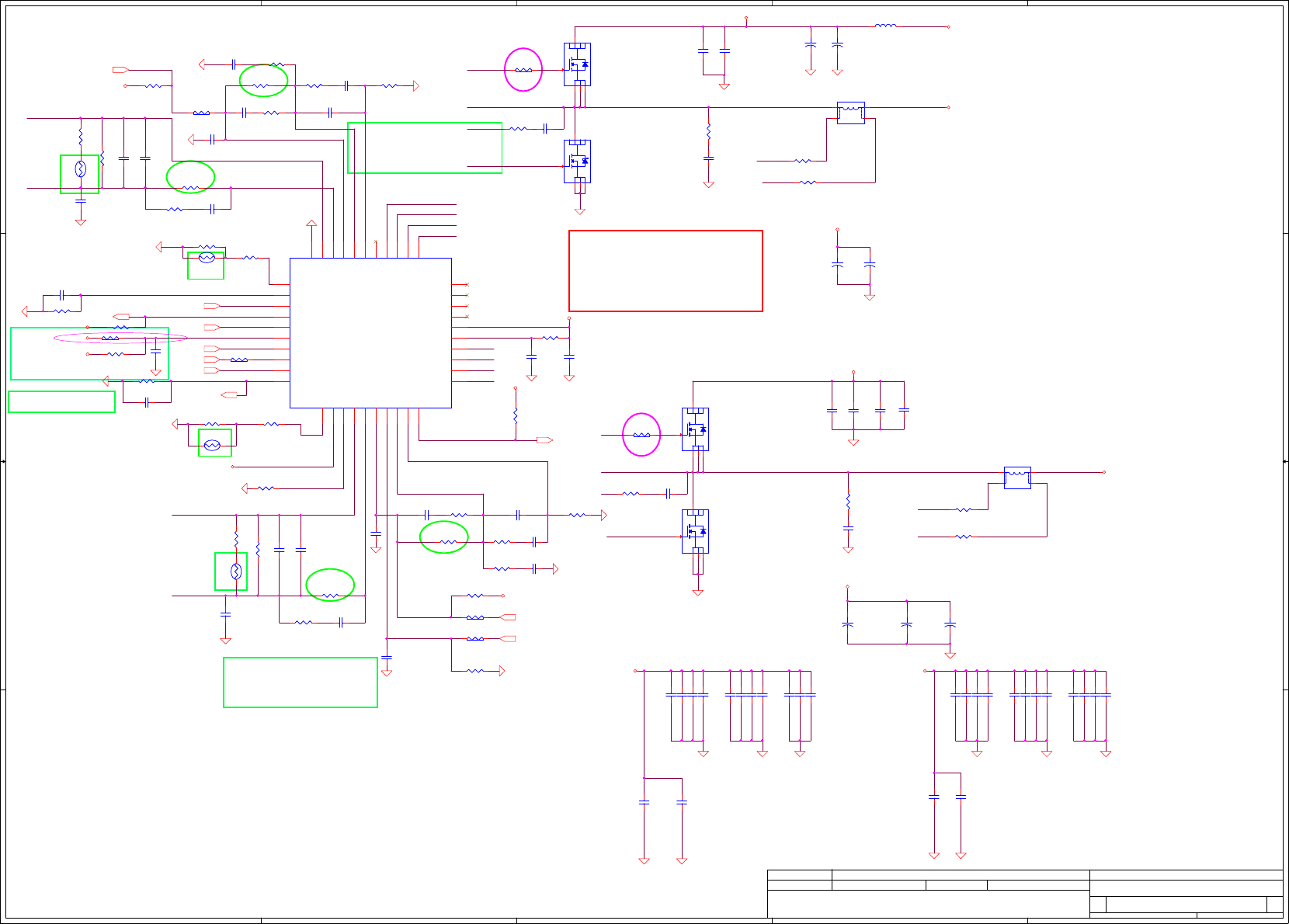Select vertical resistor below top phase switching node
The height and width of the screenshot is (924, 1289).
708,131
